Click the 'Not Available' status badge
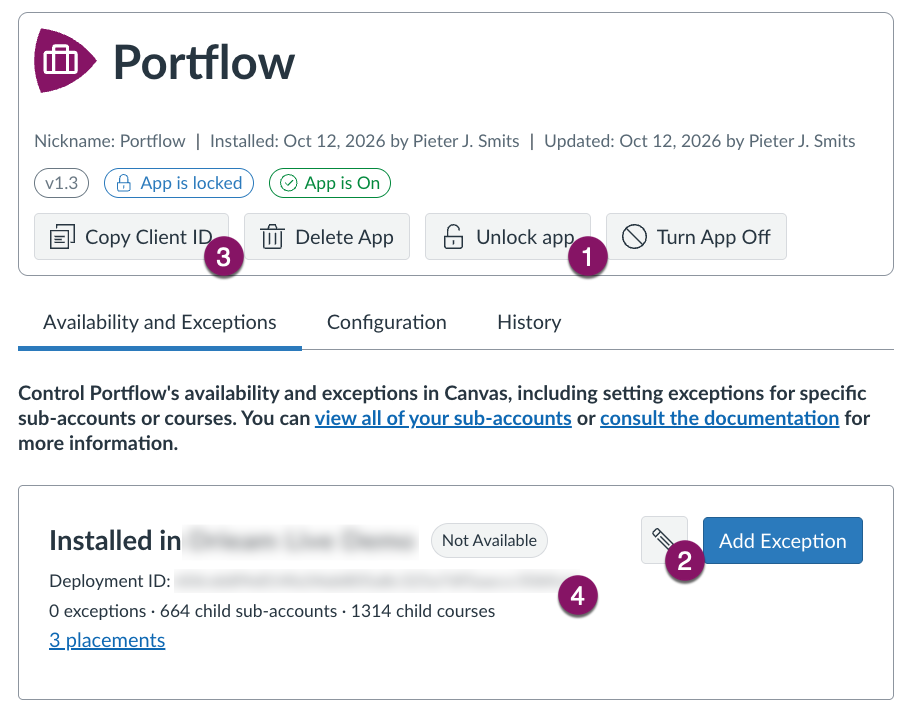Viewport: 918px width, 721px height. coord(489,540)
